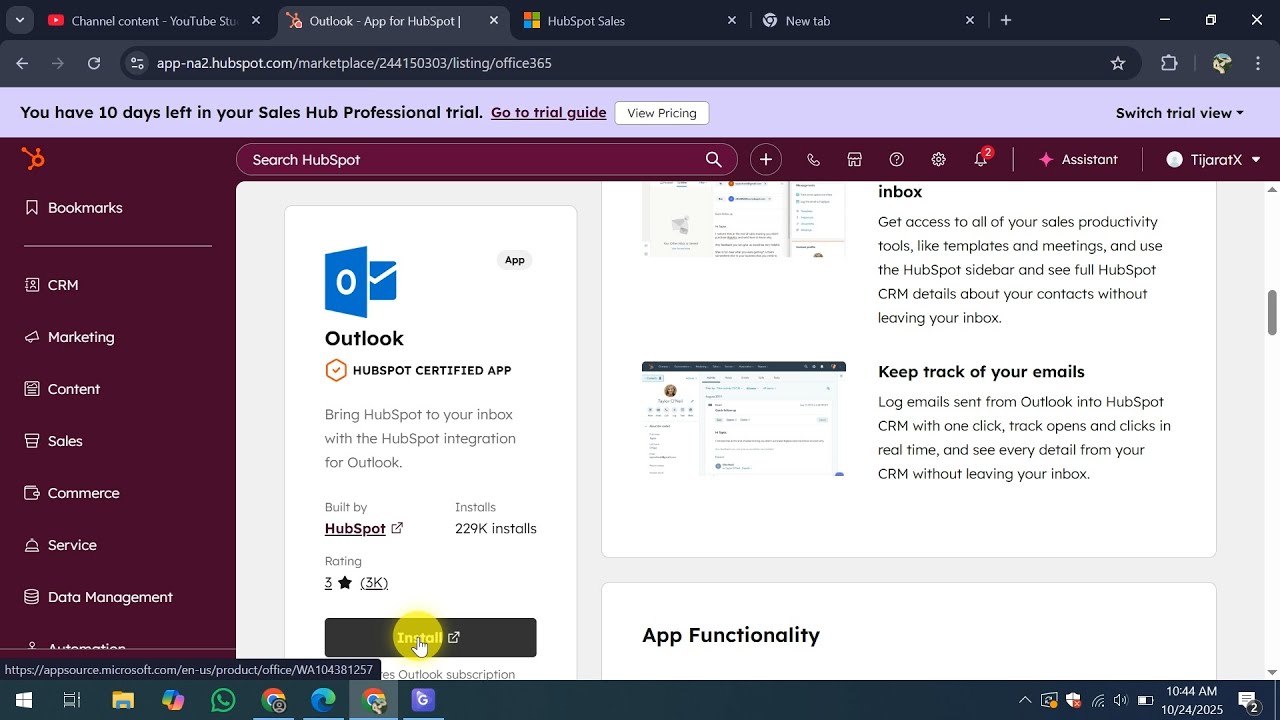The width and height of the screenshot is (1280, 720).
Task: Open the Windows notification center icon
Action: coord(1248,700)
